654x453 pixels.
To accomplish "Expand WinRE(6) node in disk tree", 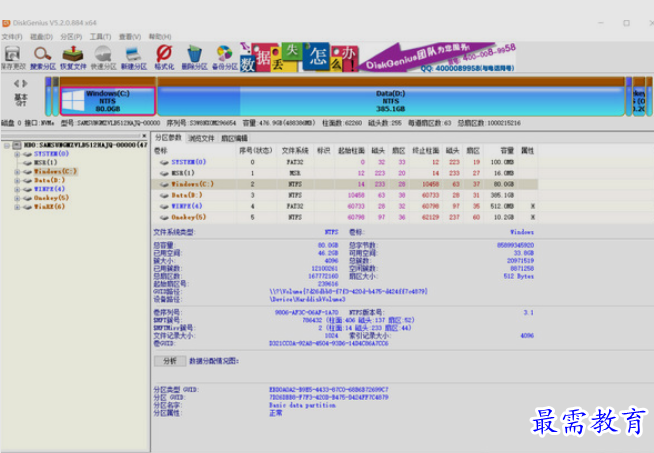I will point(17,207).
